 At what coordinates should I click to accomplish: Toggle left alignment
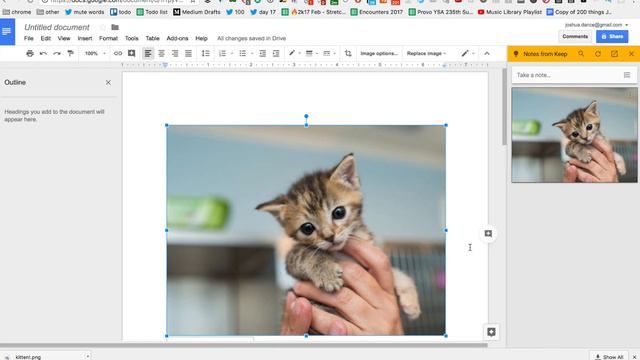148,53
